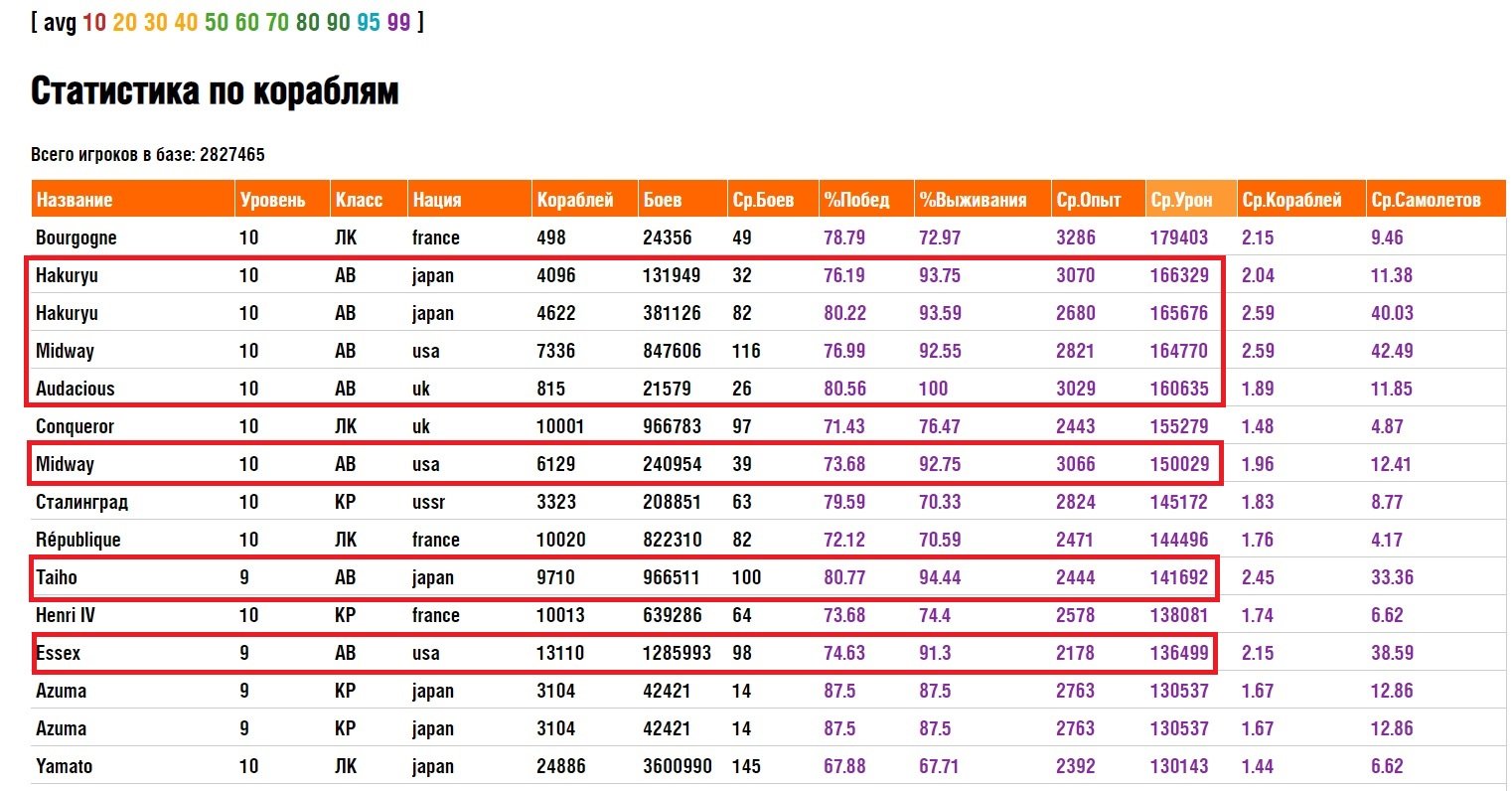This screenshot has width=1512, height=791.
Task: Sort by the %Выживания column header
Action: tap(973, 200)
